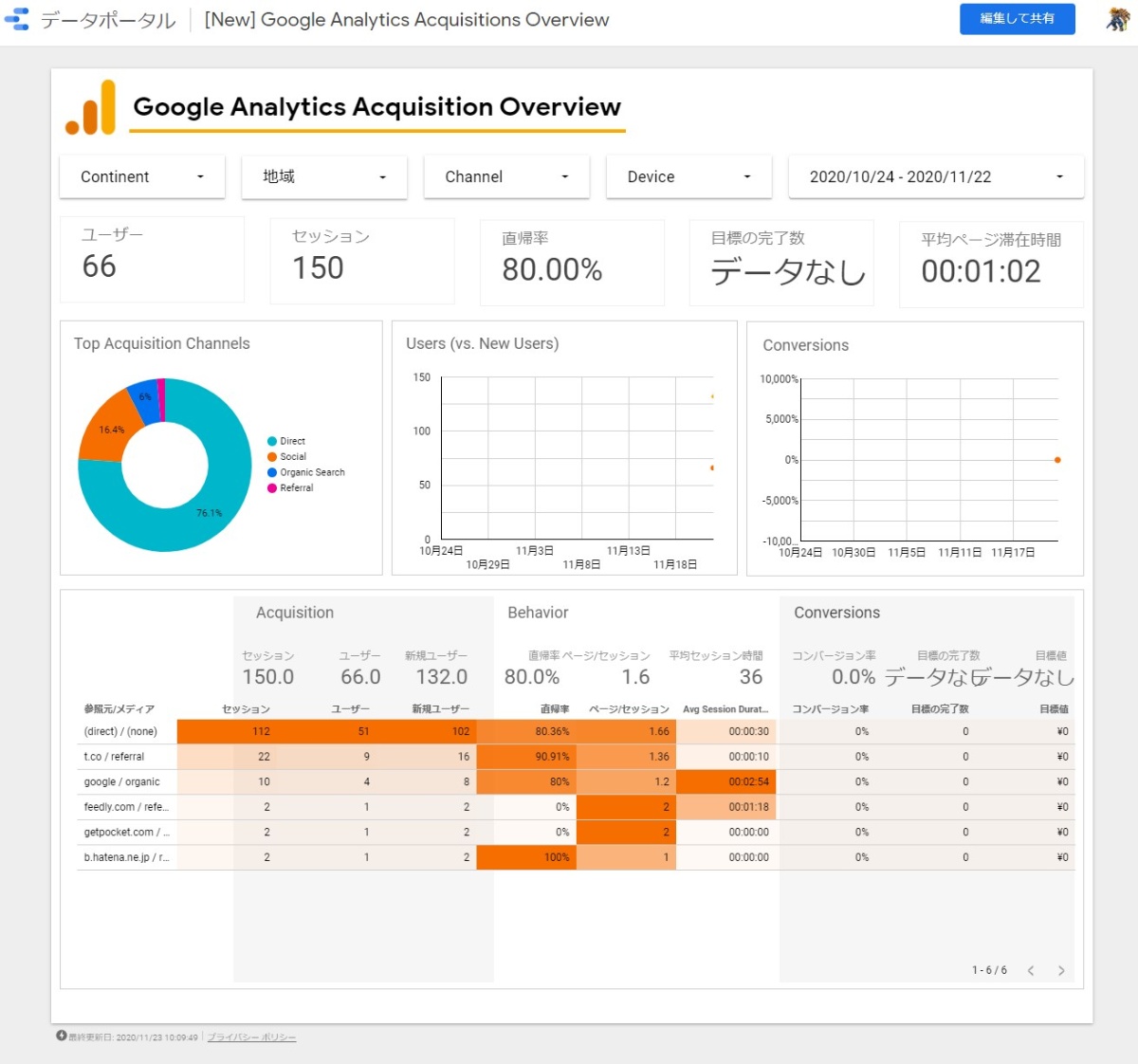This screenshot has width=1138, height=1064.
Task: Click the 直帰率 80.00% scorecard
Action: [x=572, y=263]
